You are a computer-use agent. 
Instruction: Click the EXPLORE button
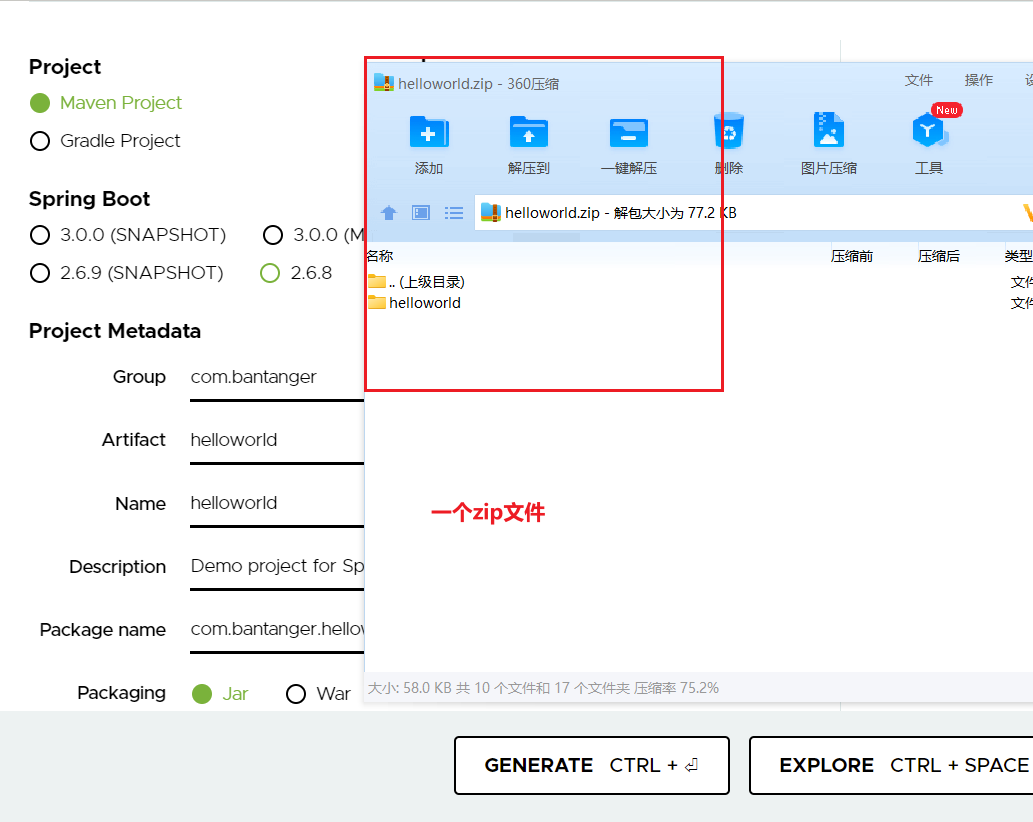(891, 765)
